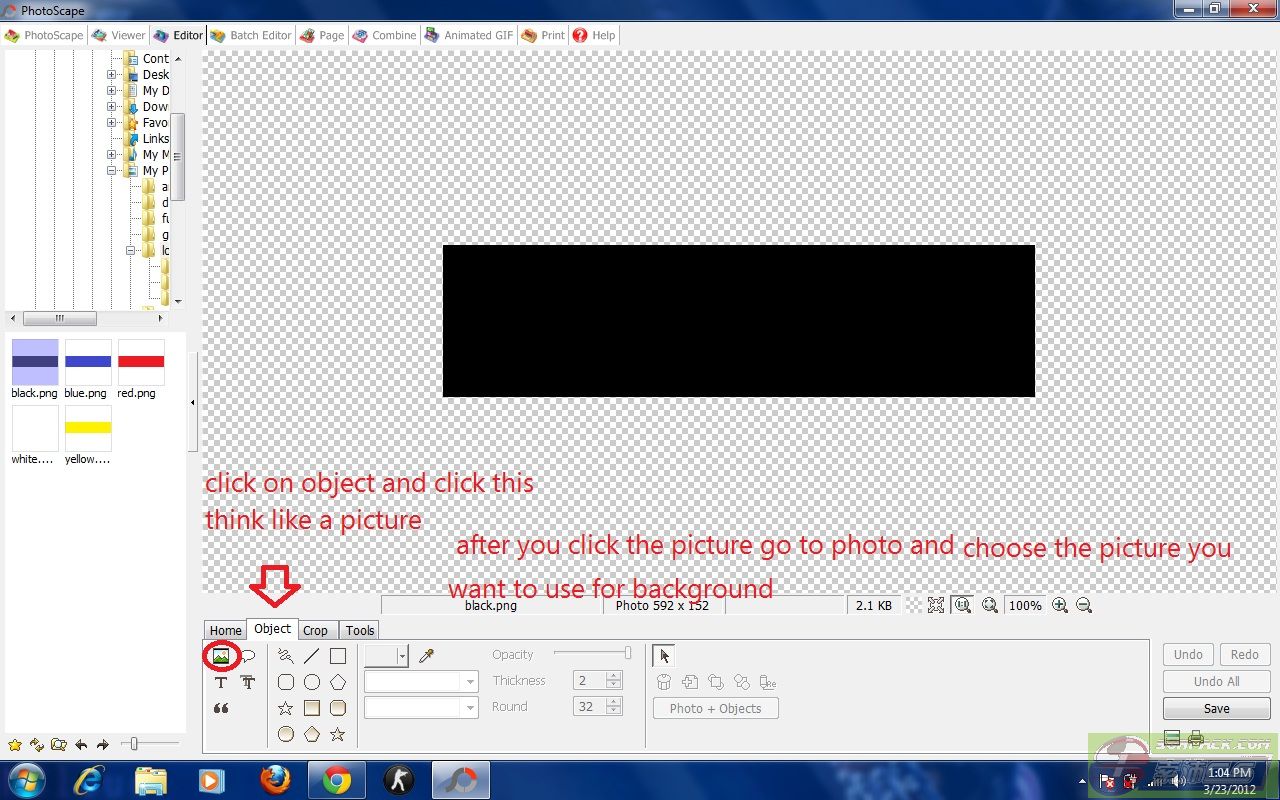
Task: Increase the Thickness value with stepper
Action: coord(614,676)
